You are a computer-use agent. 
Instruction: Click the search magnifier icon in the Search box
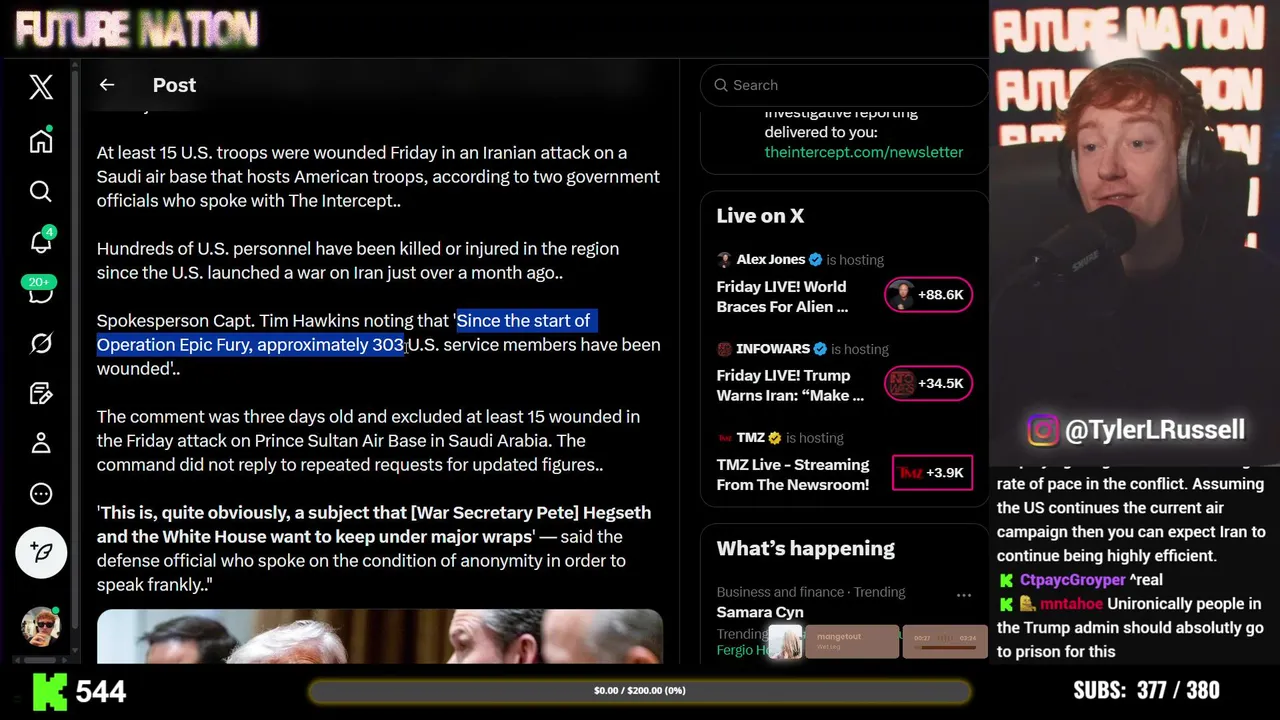click(721, 85)
